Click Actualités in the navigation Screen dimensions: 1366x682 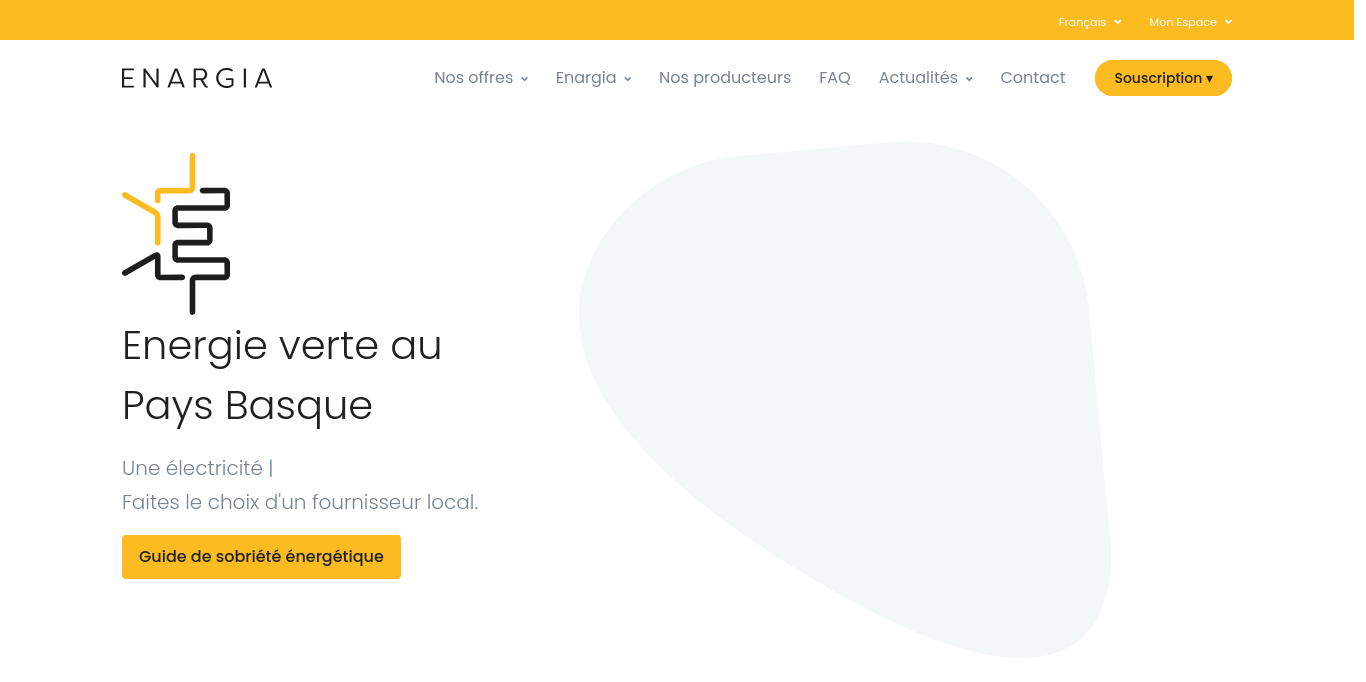point(918,77)
